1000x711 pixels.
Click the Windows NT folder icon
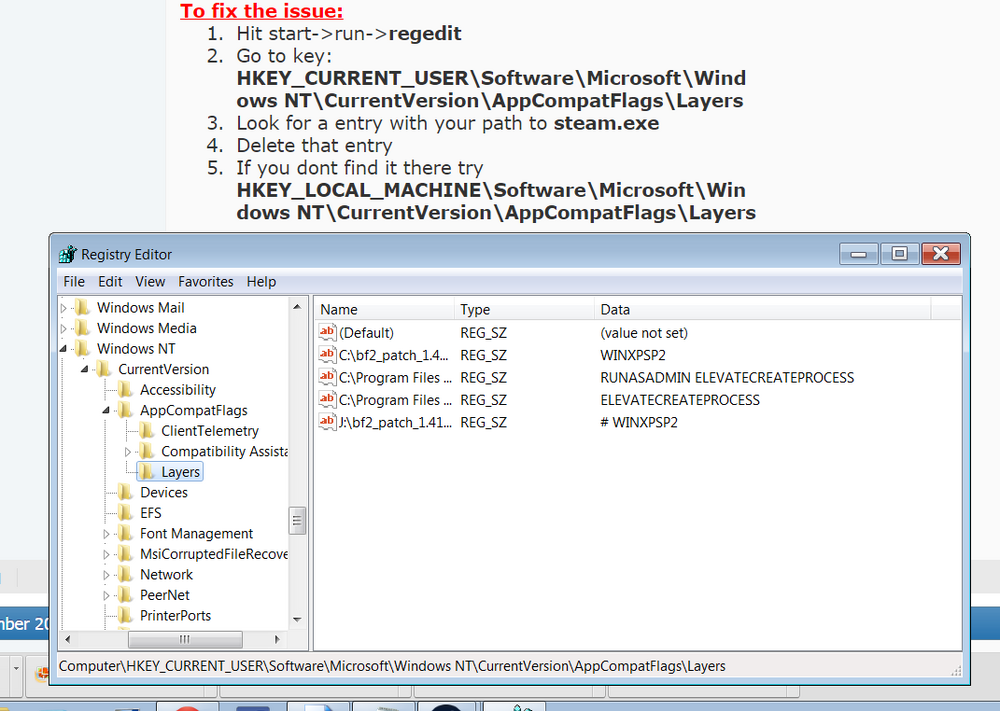[82, 348]
